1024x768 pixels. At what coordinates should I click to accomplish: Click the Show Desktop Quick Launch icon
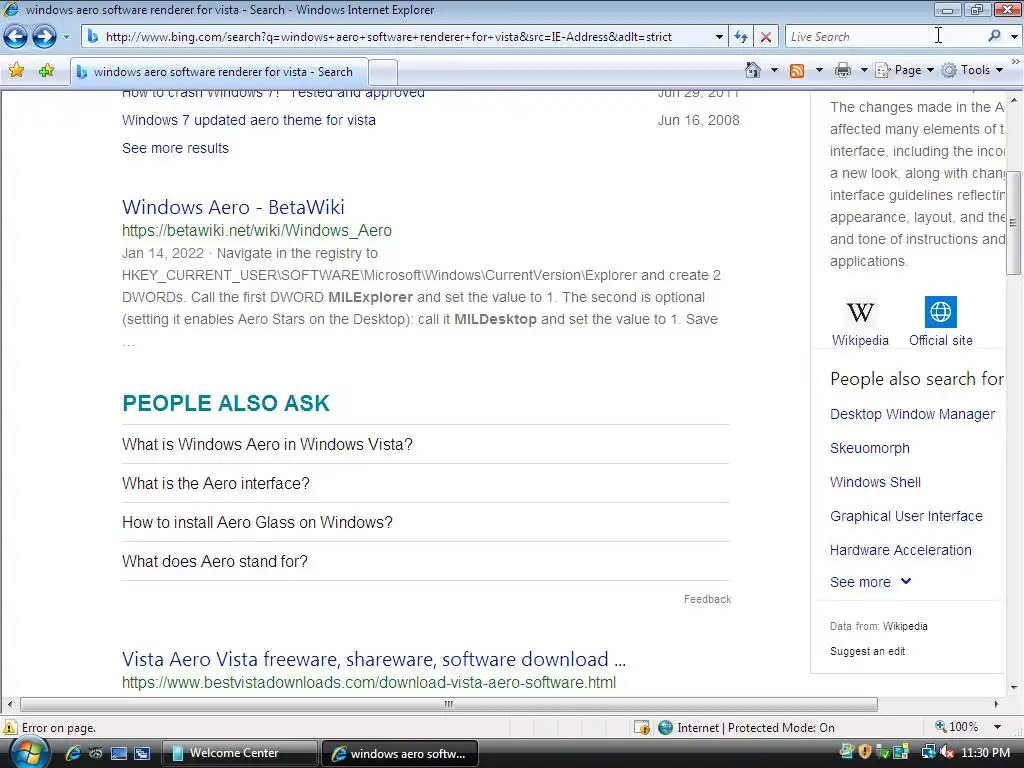[119, 753]
